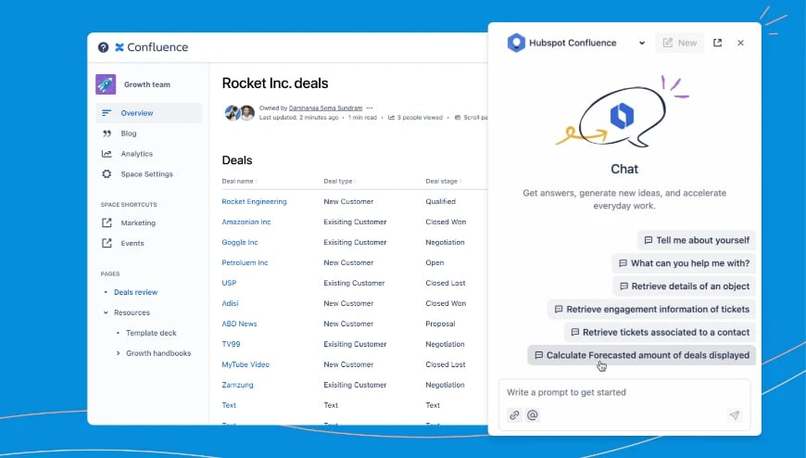Open the Amazonian Inc deal
Image resolution: width=806 pixels, height=458 pixels.
coord(246,222)
